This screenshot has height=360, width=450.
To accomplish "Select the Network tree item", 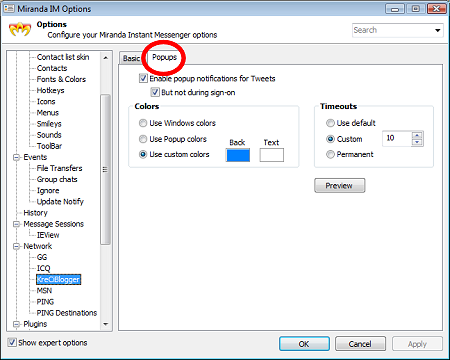I will tap(38, 246).
